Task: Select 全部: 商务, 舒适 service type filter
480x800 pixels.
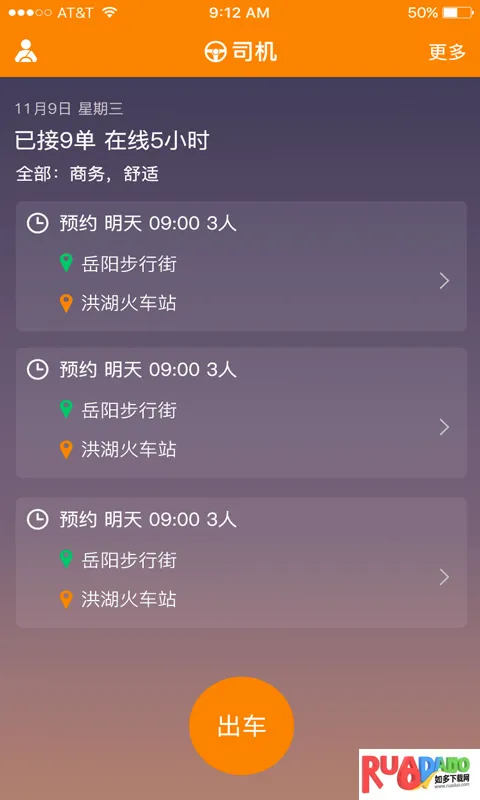Action: tap(87, 174)
